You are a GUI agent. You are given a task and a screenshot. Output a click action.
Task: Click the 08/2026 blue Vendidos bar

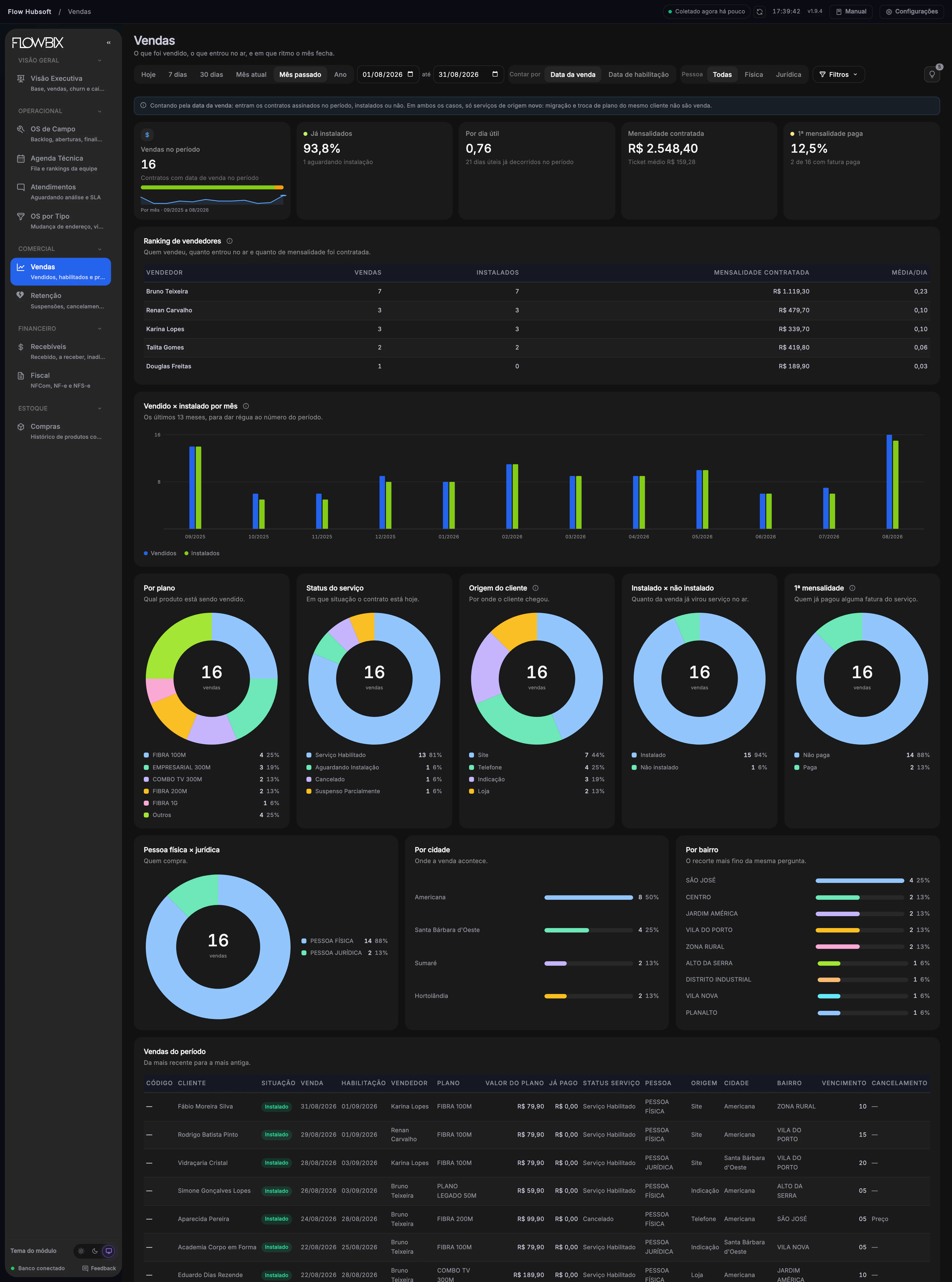(x=889, y=482)
